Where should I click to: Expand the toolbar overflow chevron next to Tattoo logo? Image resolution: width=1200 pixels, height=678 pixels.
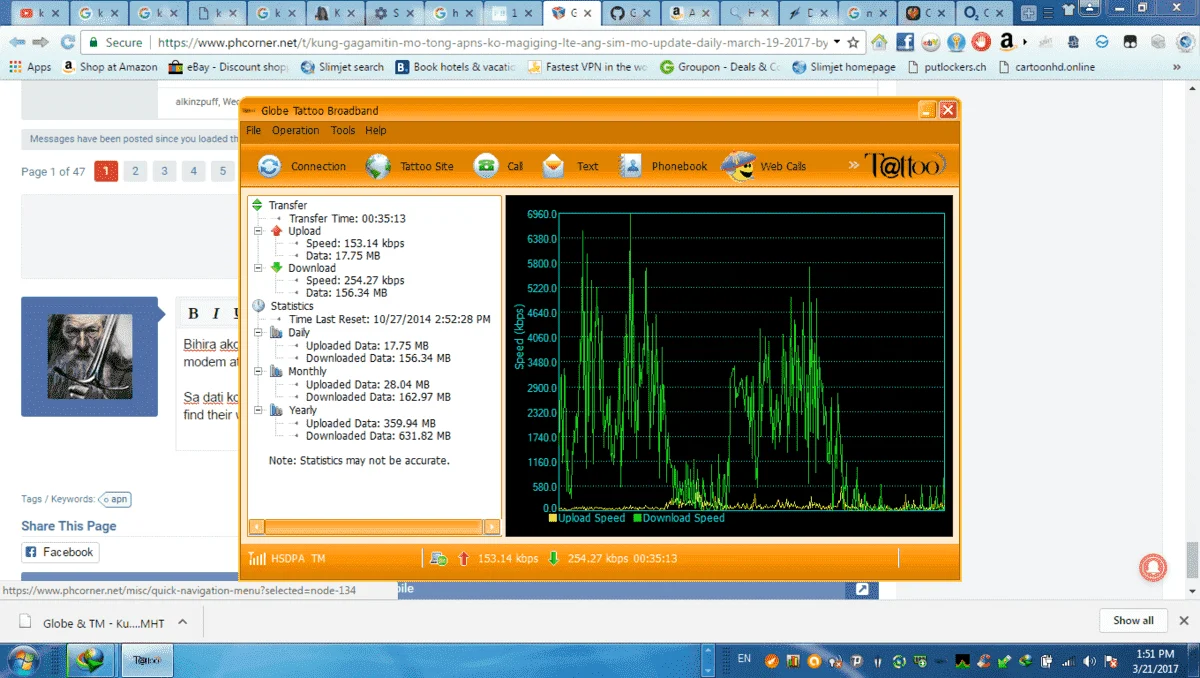point(854,166)
